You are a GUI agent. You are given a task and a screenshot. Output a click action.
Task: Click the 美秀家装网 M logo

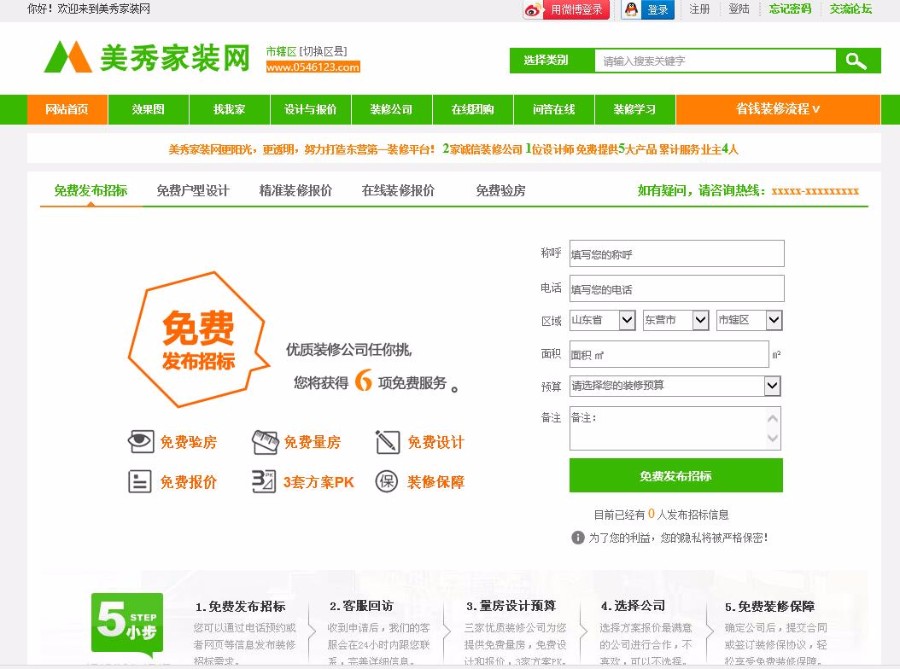tap(66, 58)
